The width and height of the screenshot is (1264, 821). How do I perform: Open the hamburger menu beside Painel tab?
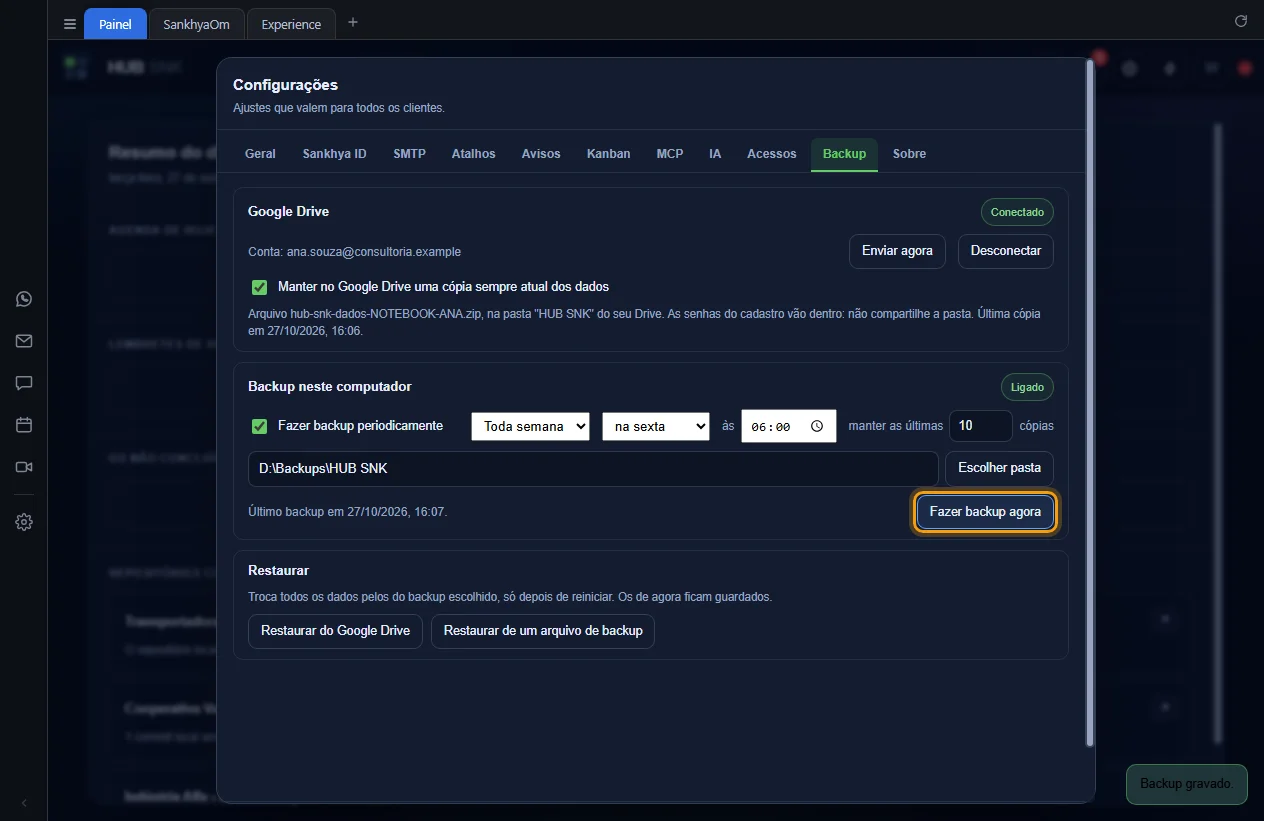(69, 24)
